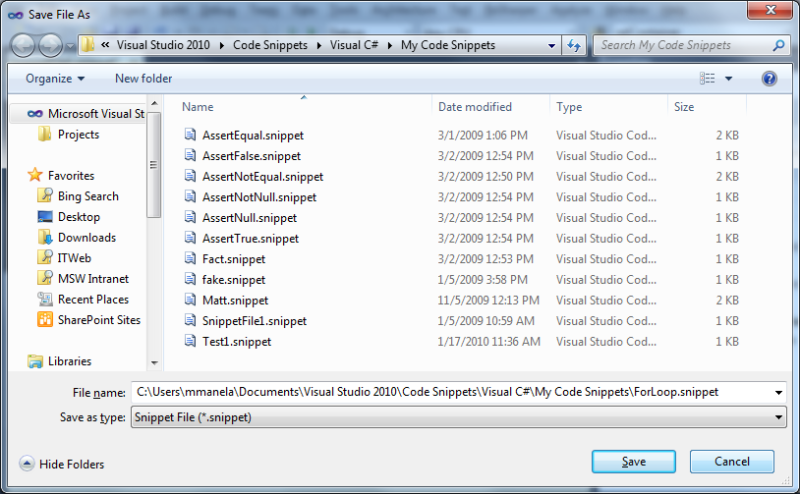Viewport: 800px width, 494px height.
Task: Open Desktop in Favorites
Action: coord(79,217)
